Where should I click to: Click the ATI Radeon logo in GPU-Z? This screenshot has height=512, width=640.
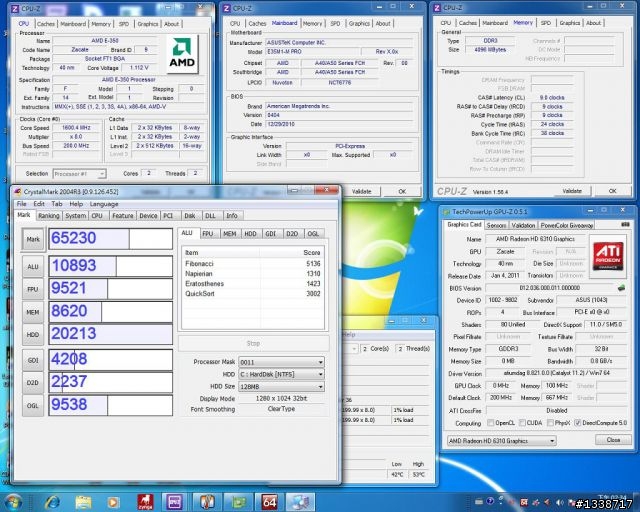(x=608, y=256)
